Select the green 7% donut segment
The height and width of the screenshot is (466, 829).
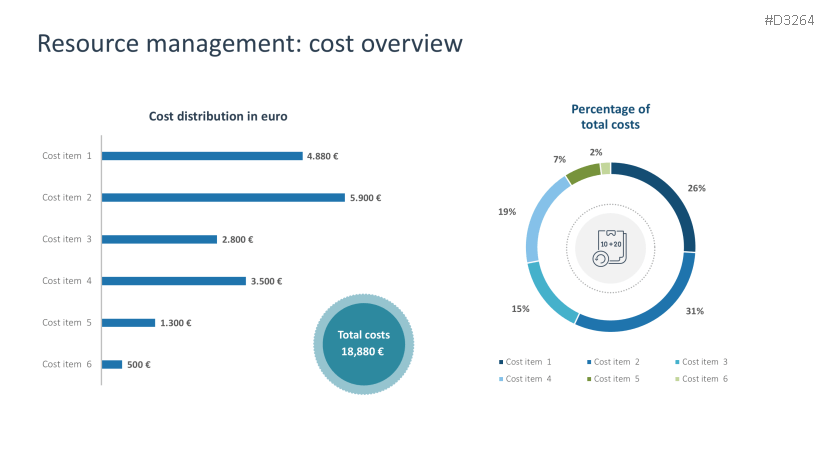point(582,174)
